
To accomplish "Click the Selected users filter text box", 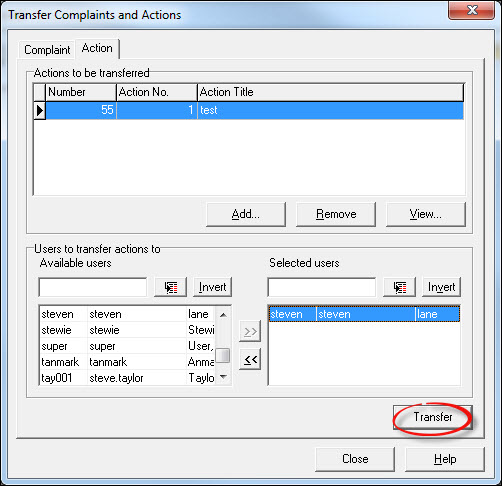I will (322, 287).
